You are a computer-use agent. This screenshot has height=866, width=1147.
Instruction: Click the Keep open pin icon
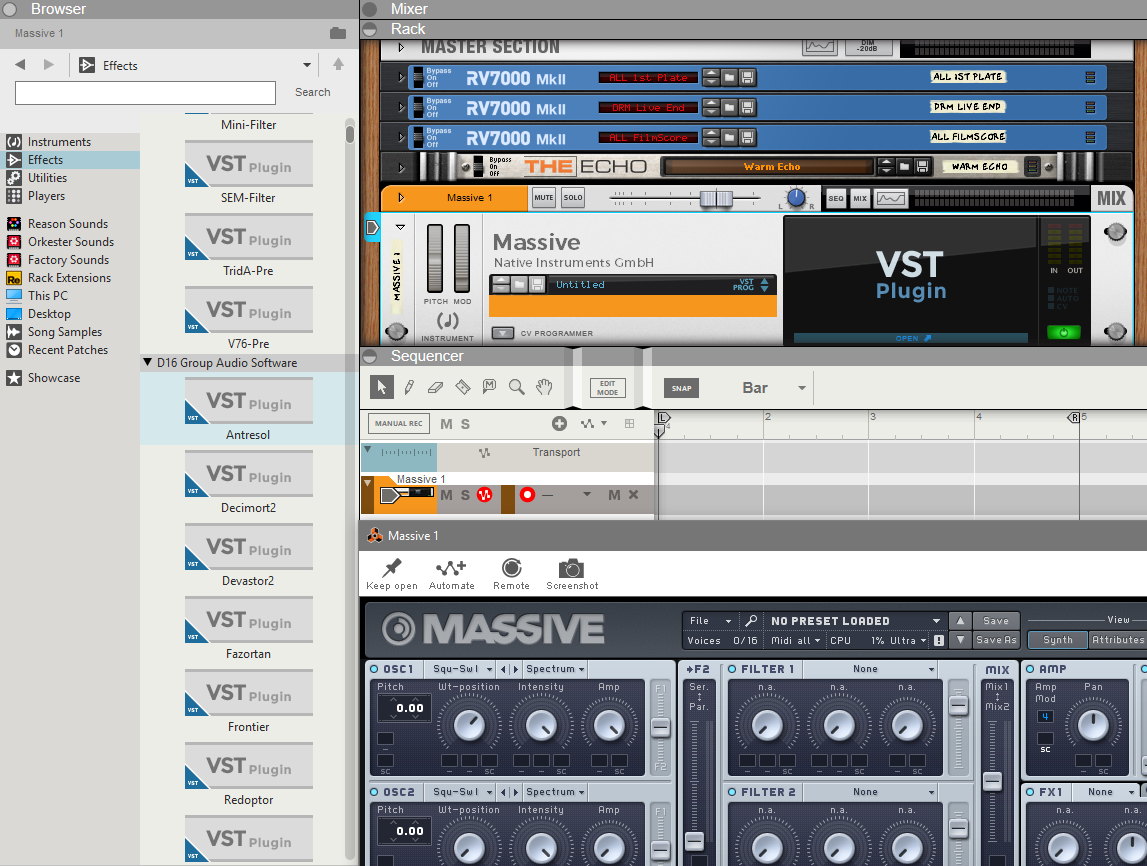[x=392, y=569]
